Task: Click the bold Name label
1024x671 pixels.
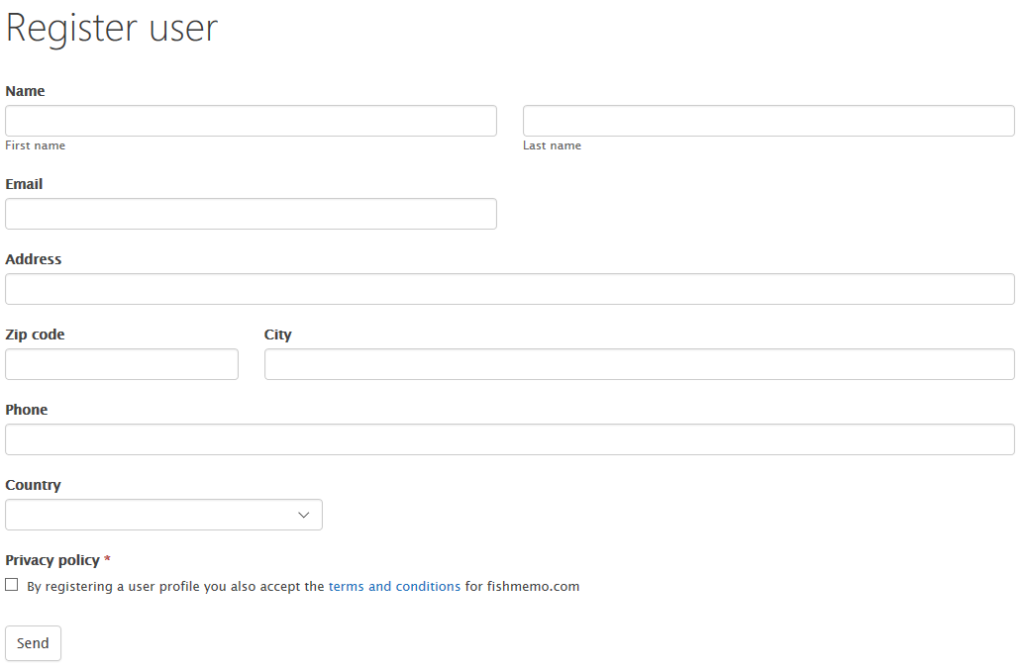Action: 25,91
